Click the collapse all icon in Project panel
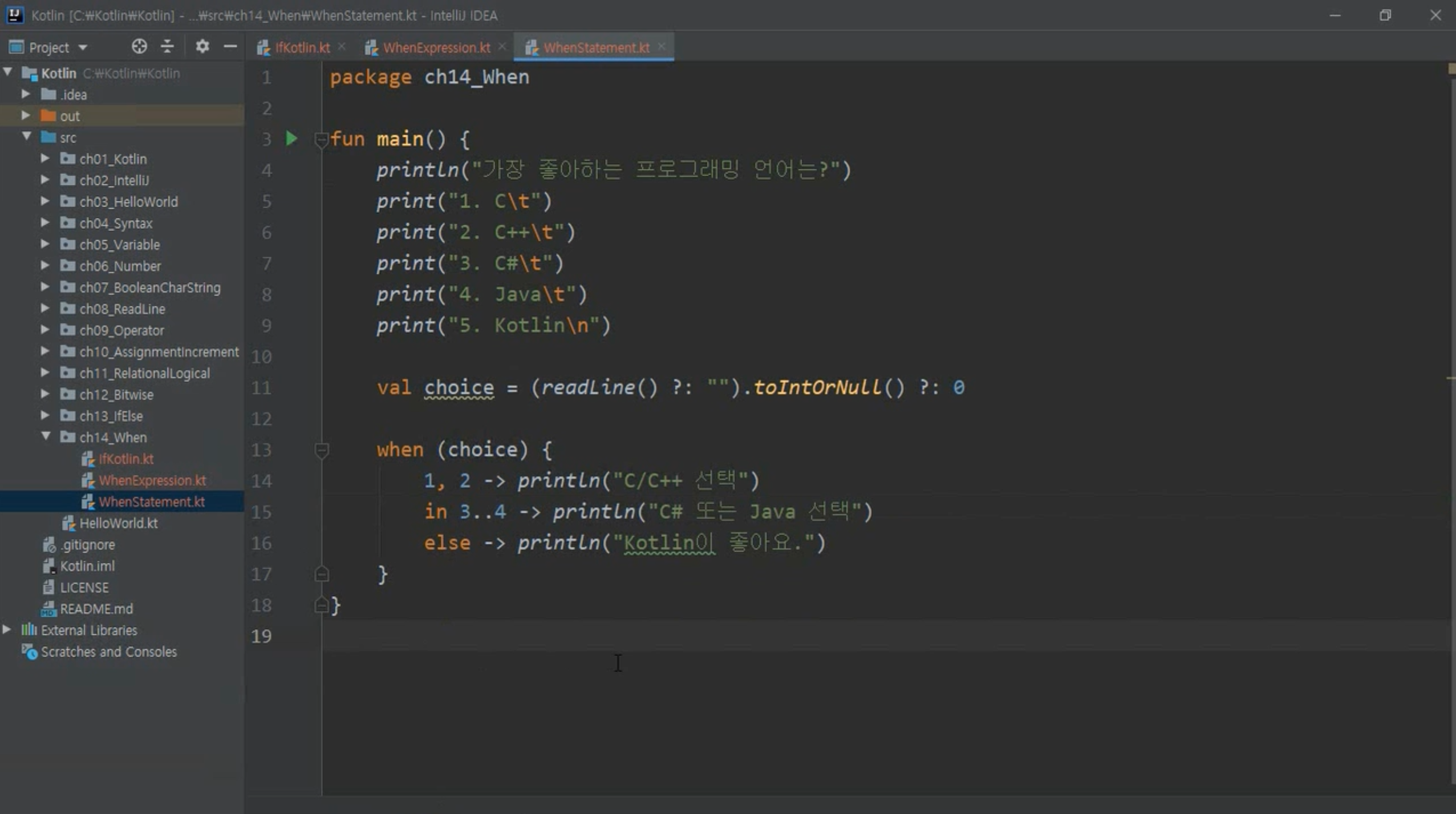 [x=167, y=47]
